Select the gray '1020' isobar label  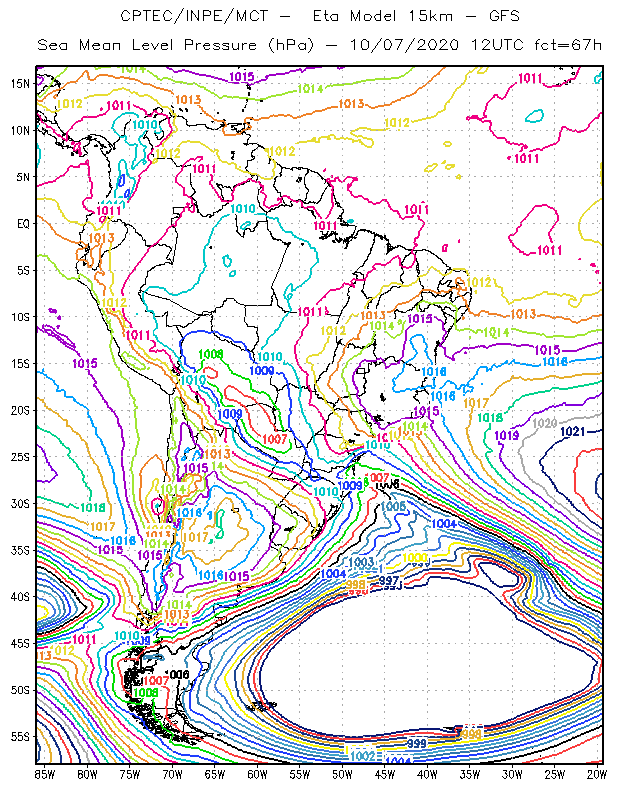(x=545, y=423)
